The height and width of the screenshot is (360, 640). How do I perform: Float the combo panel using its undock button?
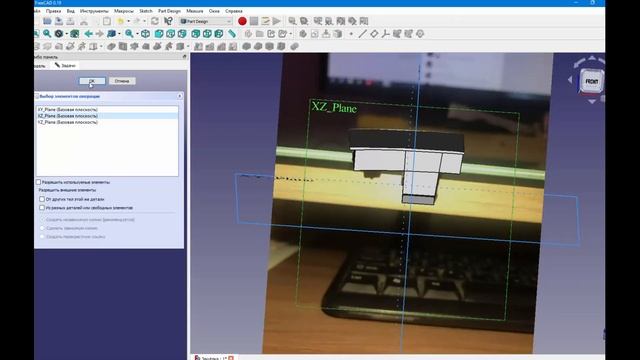[x=184, y=57]
